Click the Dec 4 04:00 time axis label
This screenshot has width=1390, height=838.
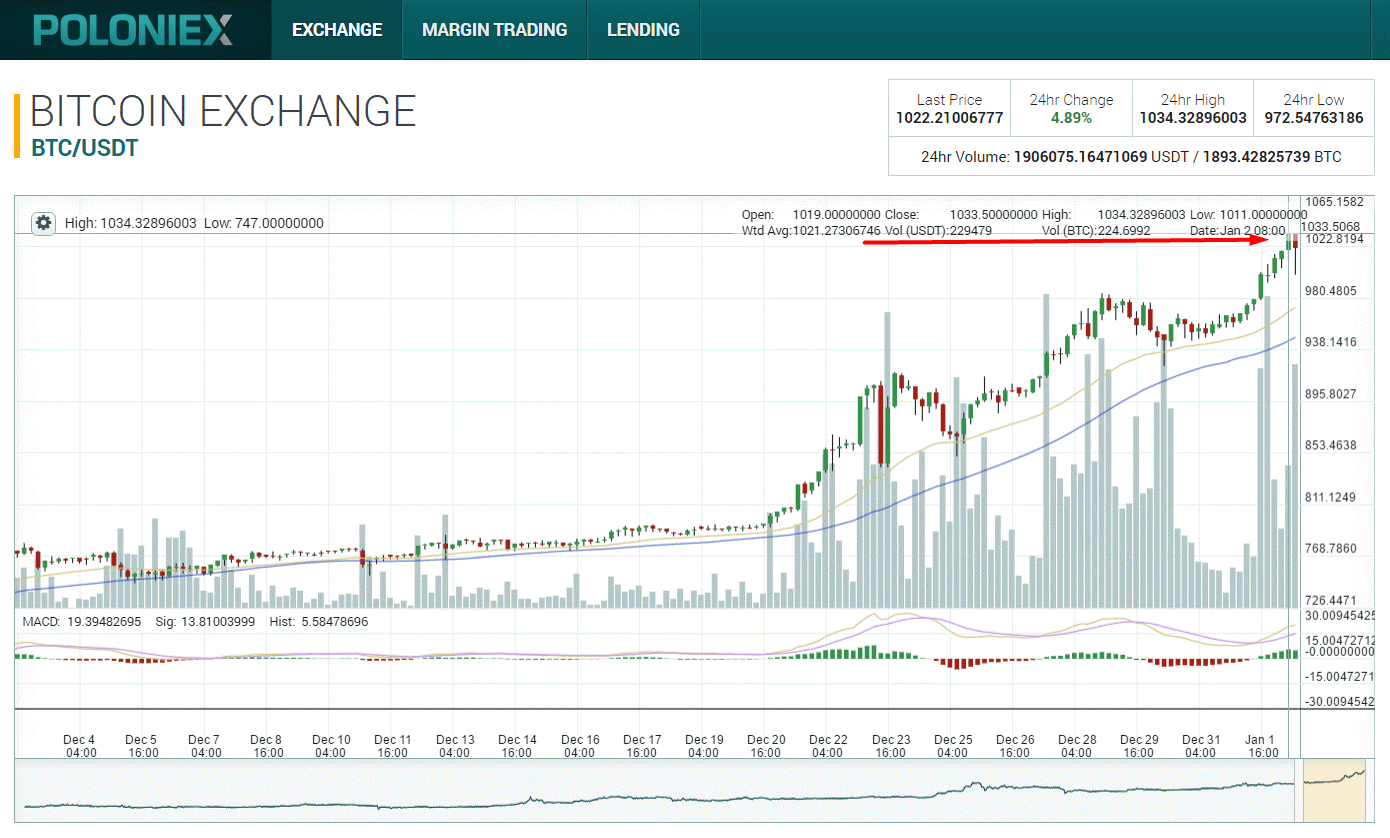click(80, 746)
